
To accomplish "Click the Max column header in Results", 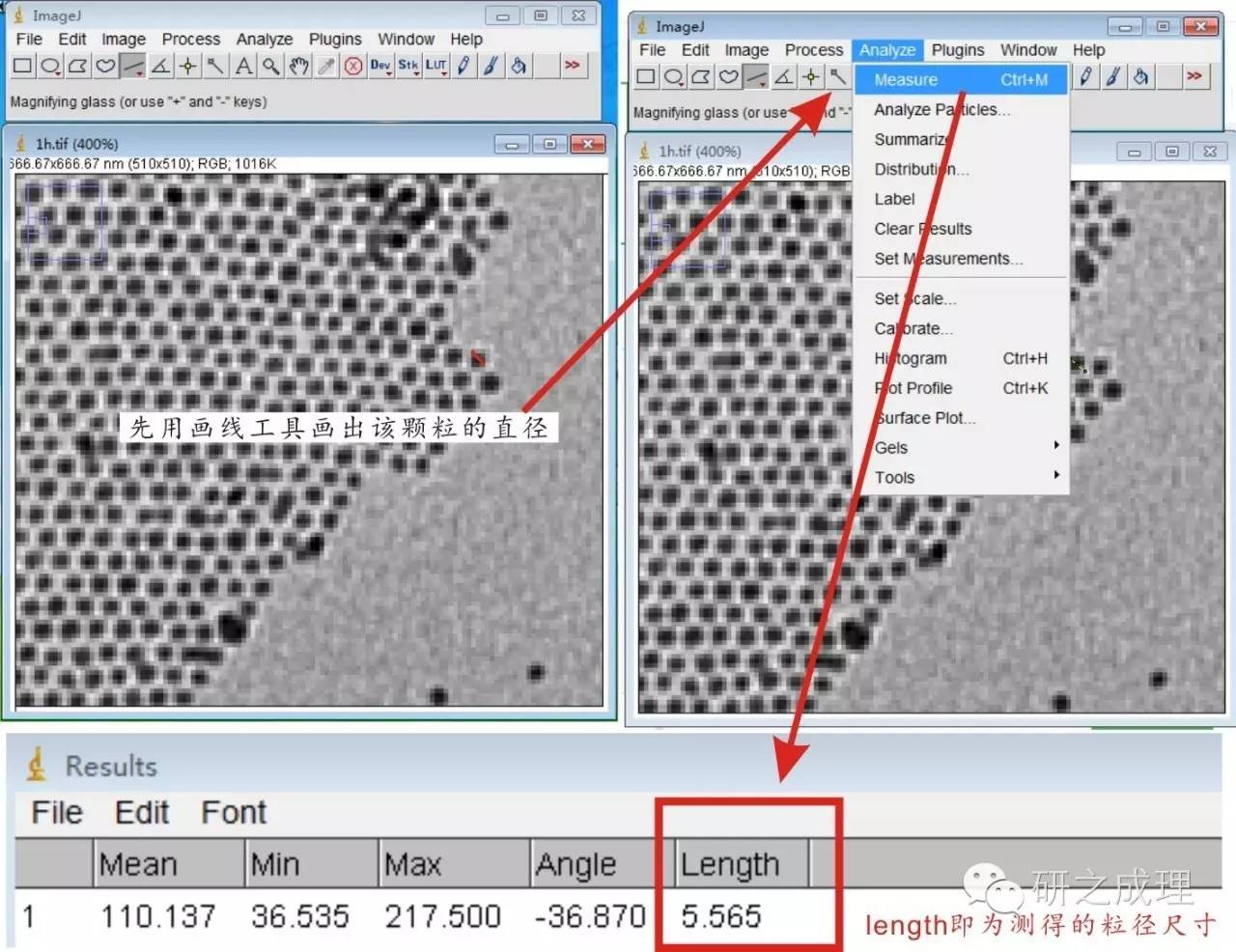I will tap(455, 864).
